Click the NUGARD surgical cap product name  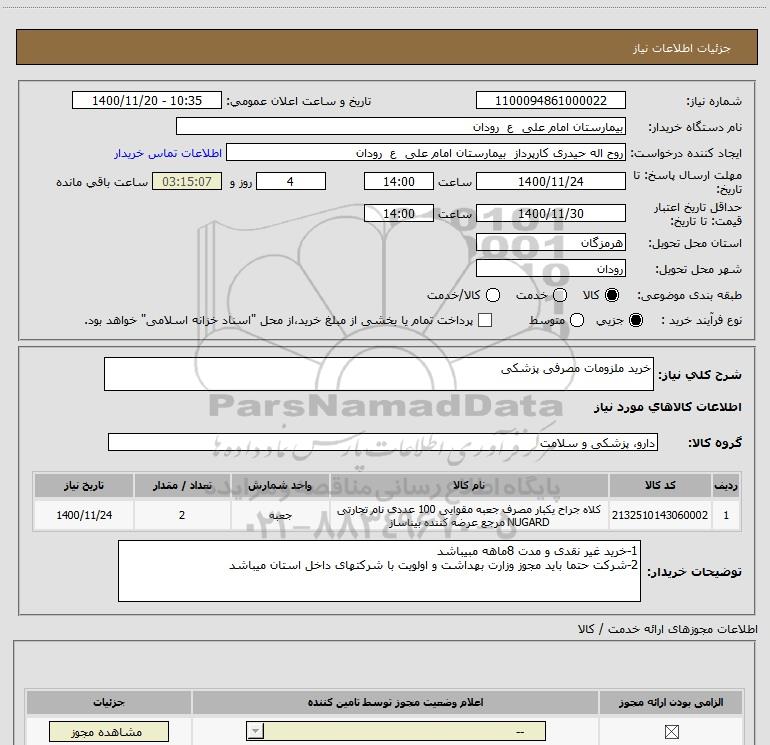[x=469, y=516]
